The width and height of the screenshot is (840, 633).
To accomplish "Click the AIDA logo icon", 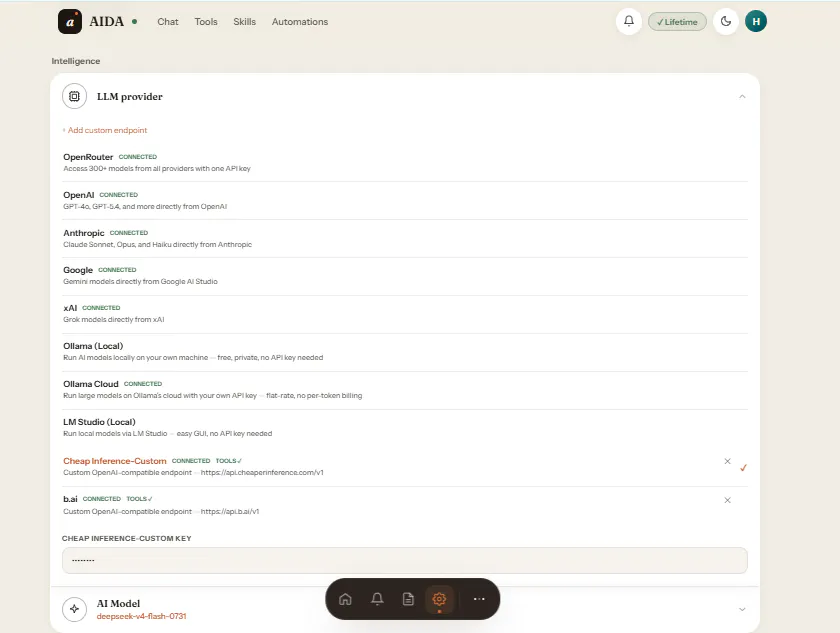I will pos(70,22).
